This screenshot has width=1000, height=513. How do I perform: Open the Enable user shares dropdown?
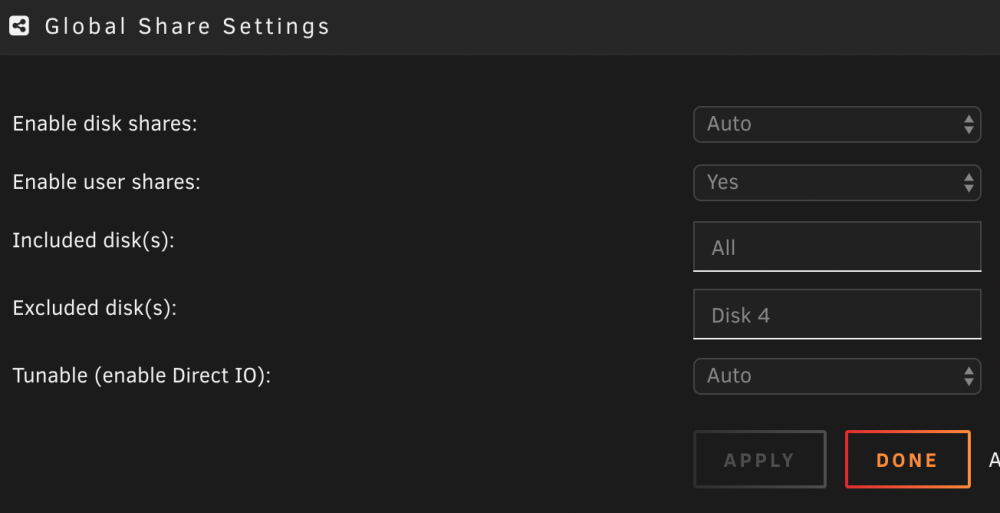coord(837,182)
